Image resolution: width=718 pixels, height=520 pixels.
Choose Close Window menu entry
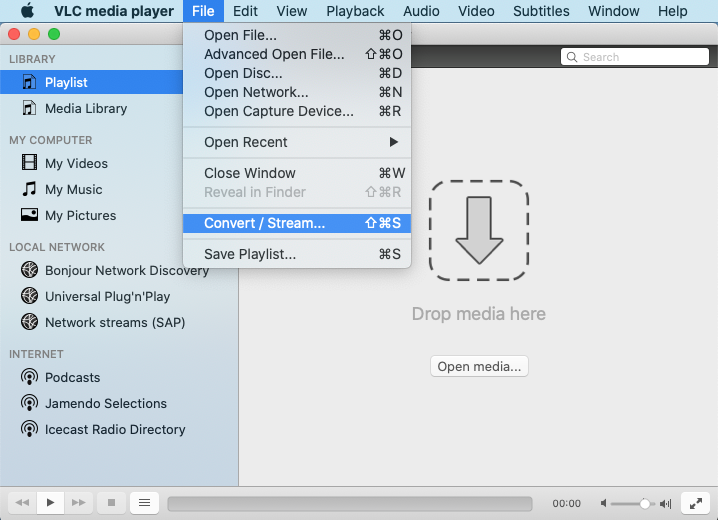(297, 173)
